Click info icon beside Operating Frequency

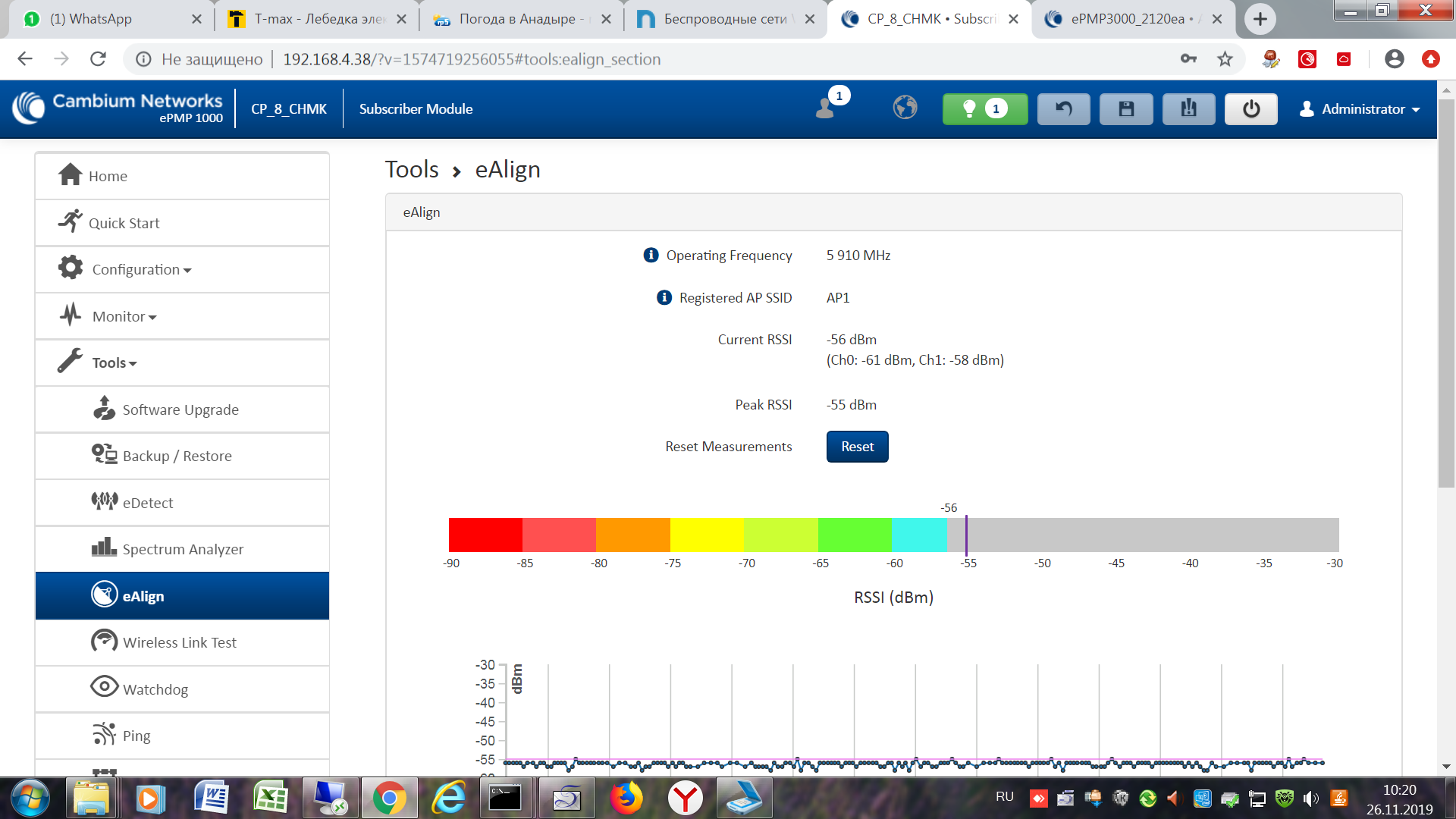tap(651, 255)
